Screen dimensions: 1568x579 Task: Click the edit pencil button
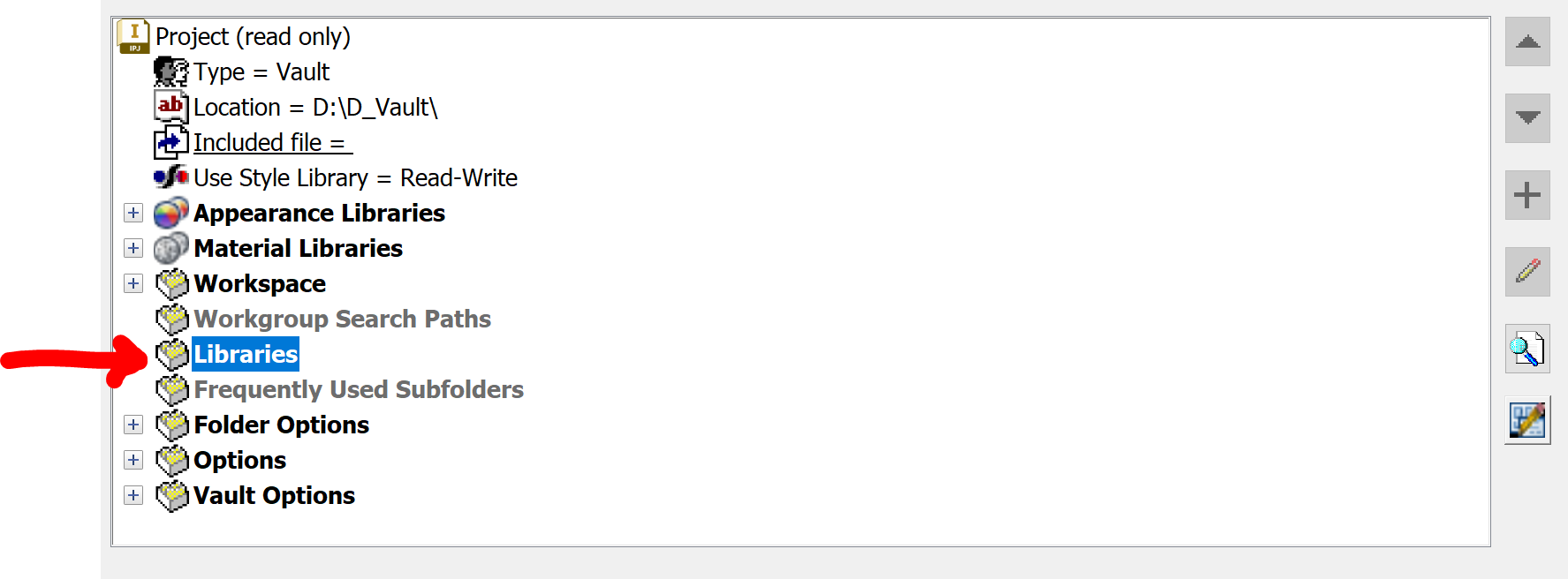click(x=1527, y=271)
